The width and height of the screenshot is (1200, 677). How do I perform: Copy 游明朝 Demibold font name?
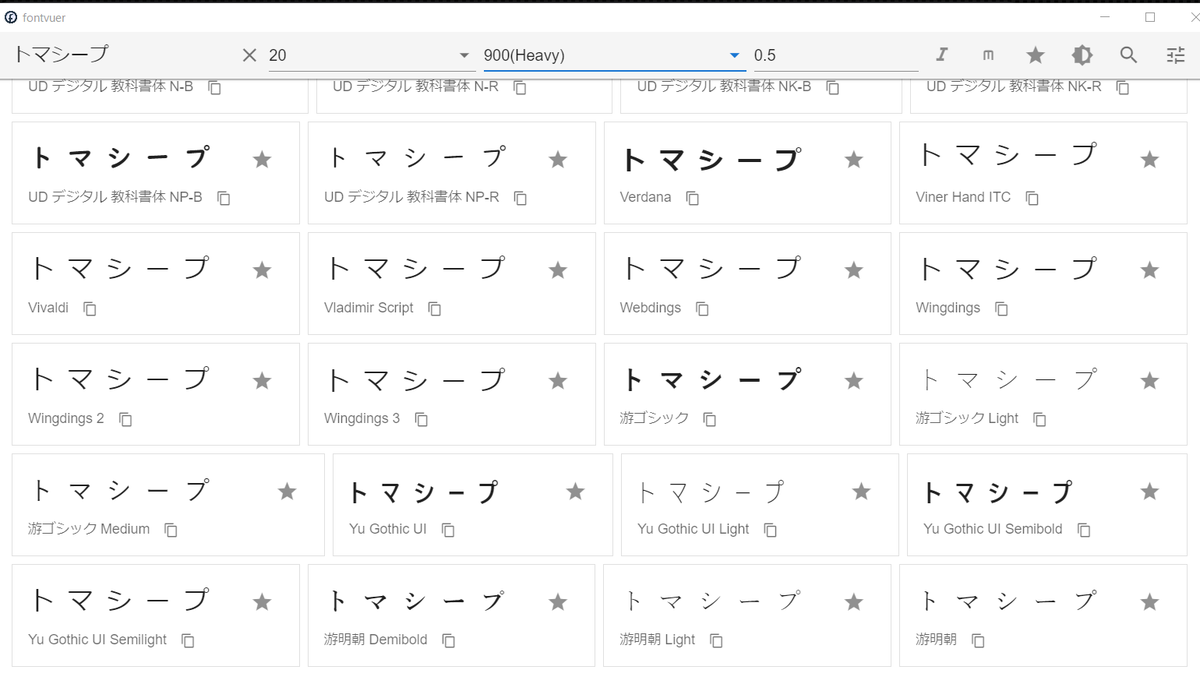coord(448,640)
